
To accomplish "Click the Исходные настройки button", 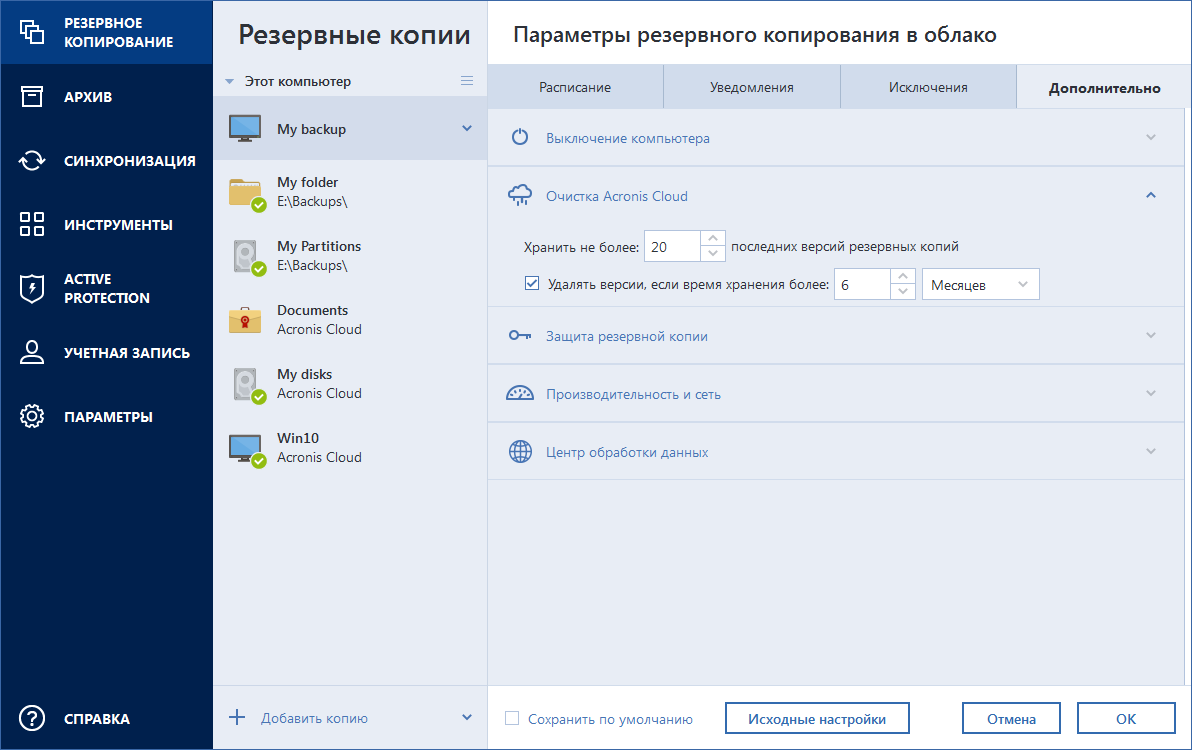I will point(817,718).
